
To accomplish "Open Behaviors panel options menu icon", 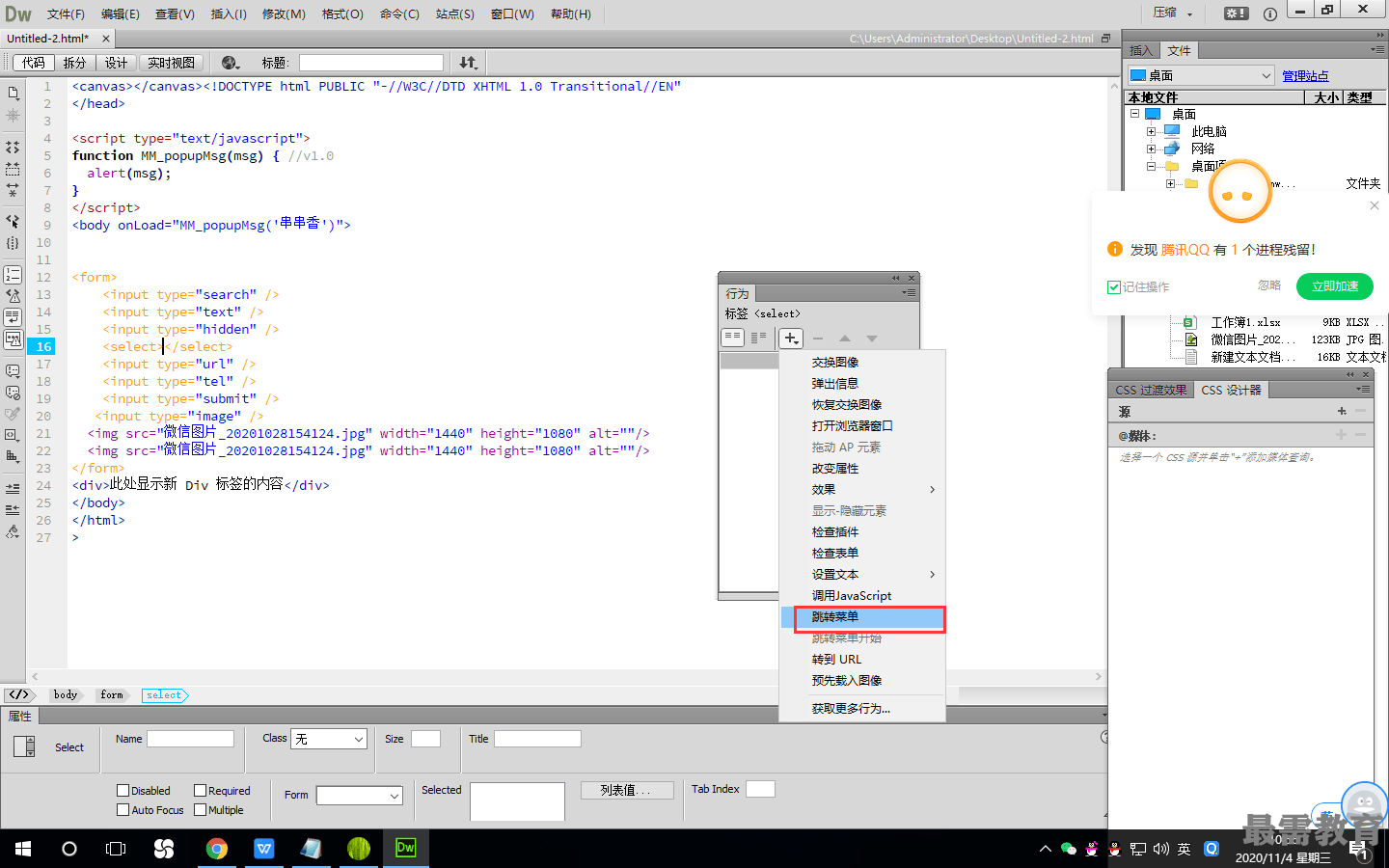I will click(x=909, y=292).
